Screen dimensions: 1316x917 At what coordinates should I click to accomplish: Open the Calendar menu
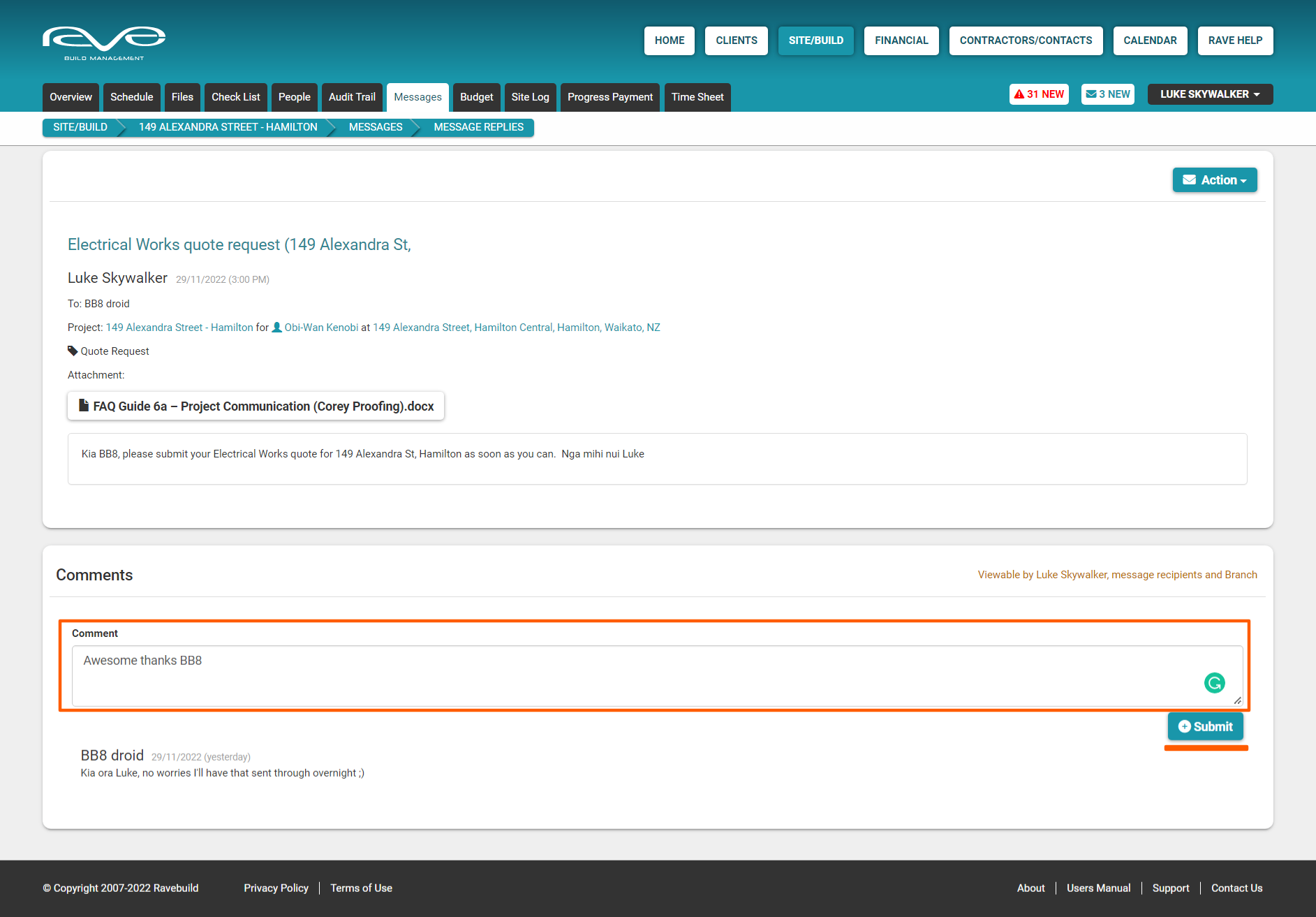(x=1151, y=41)
